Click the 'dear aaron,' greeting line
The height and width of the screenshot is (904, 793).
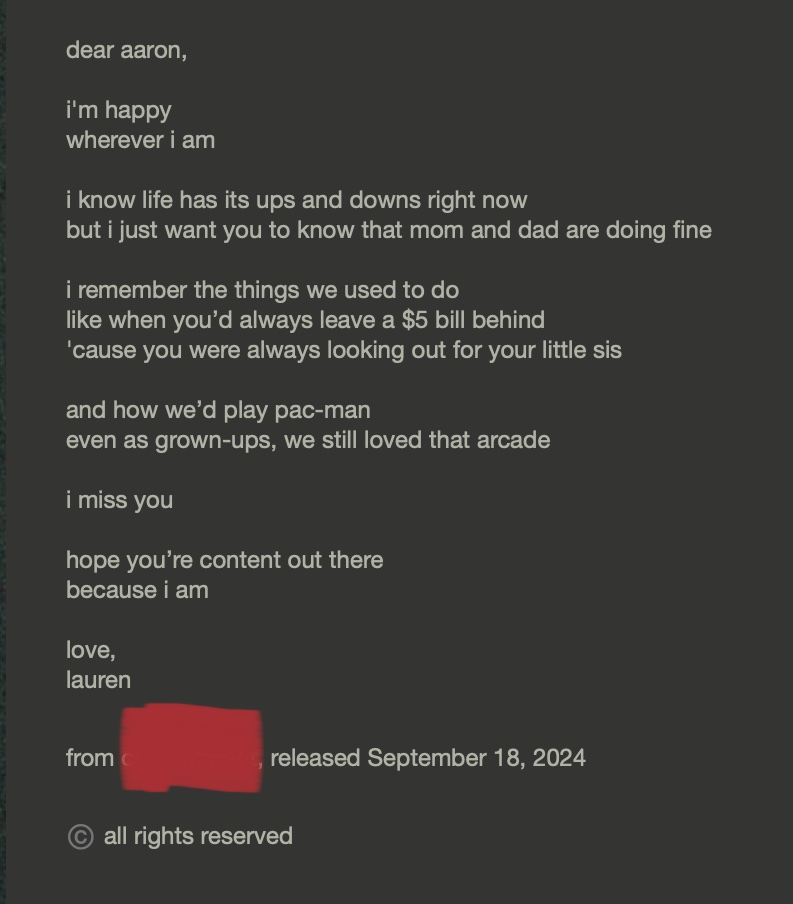[126, 51]
